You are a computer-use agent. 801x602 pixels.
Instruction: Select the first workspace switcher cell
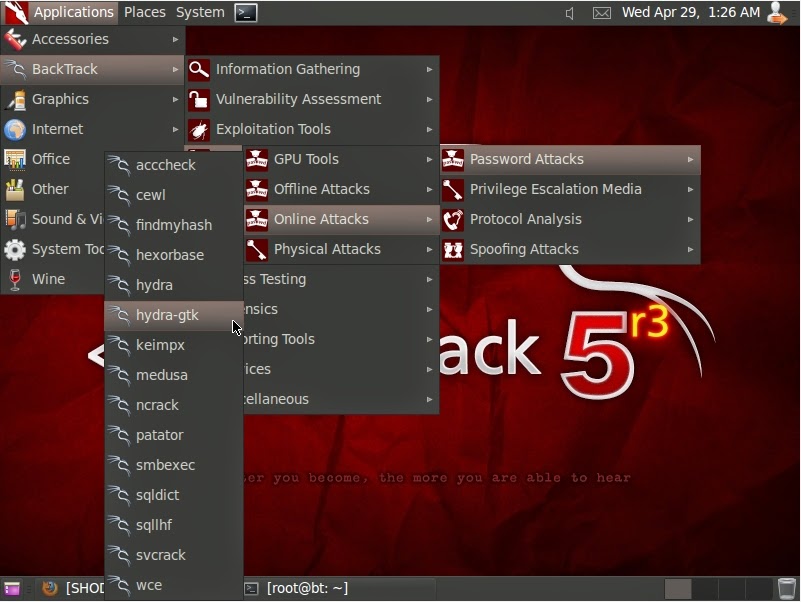tap(678, 589)
